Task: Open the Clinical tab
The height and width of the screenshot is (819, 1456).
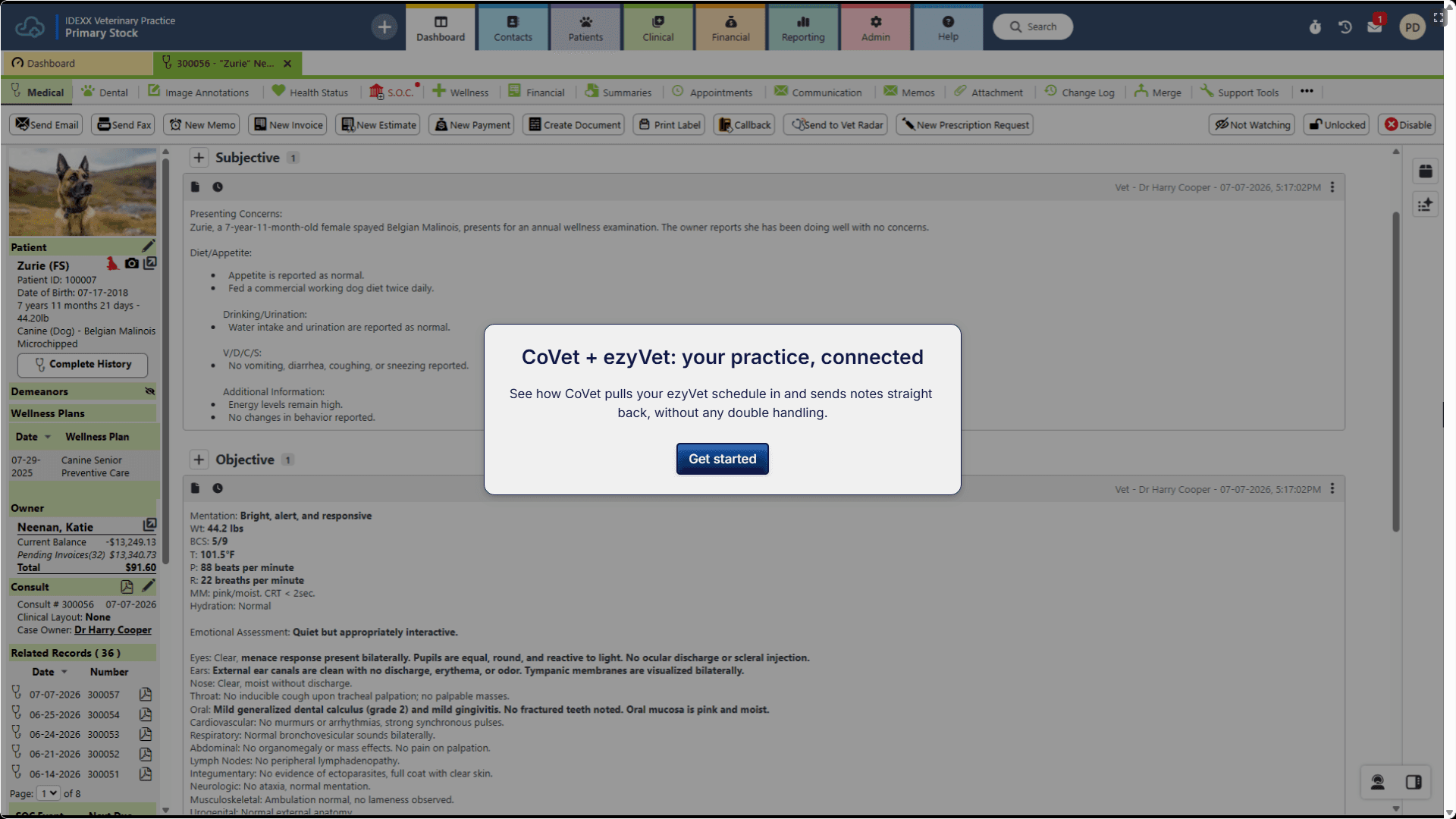Action: 658,28
